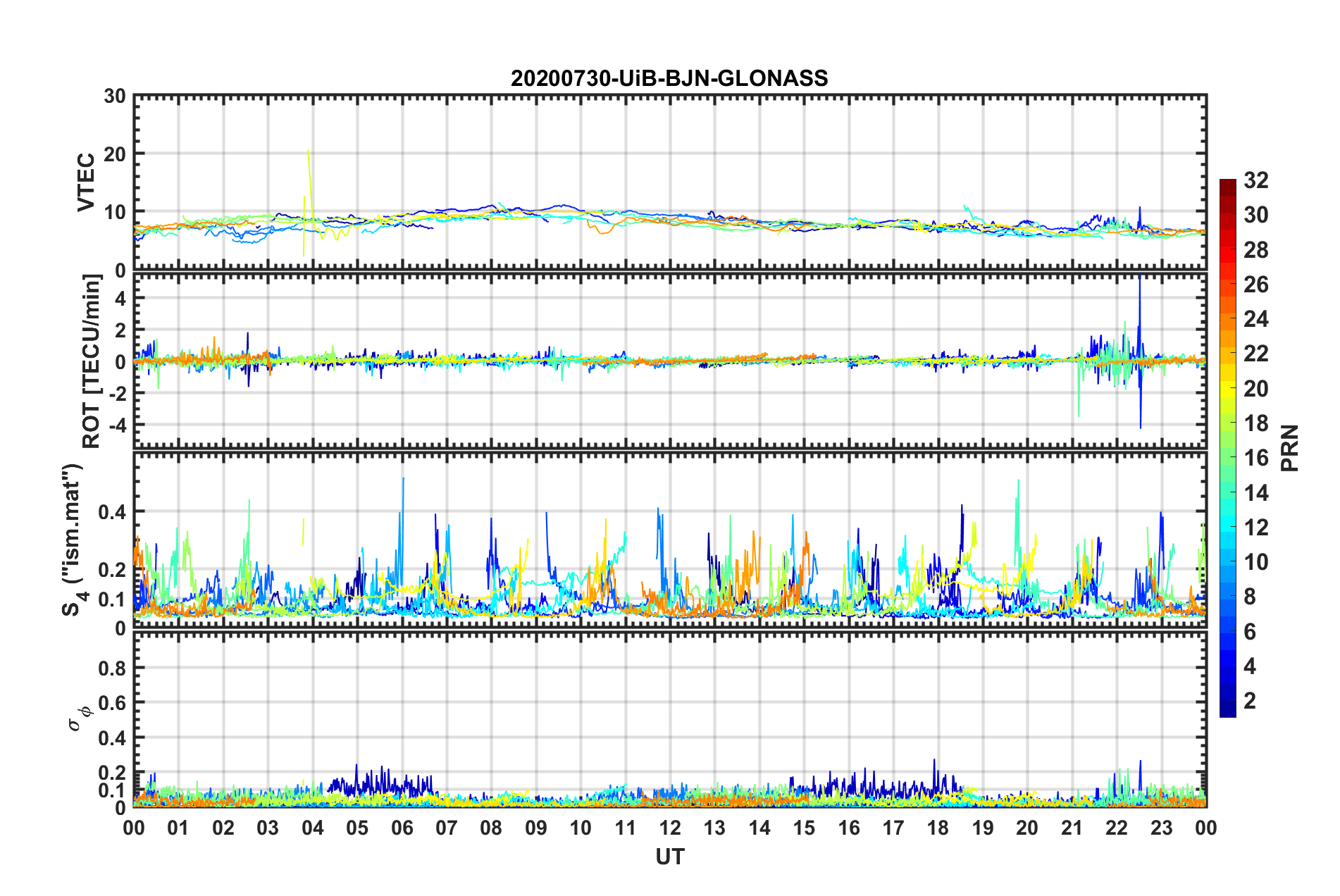Click x-axis tick label 12

670,828
